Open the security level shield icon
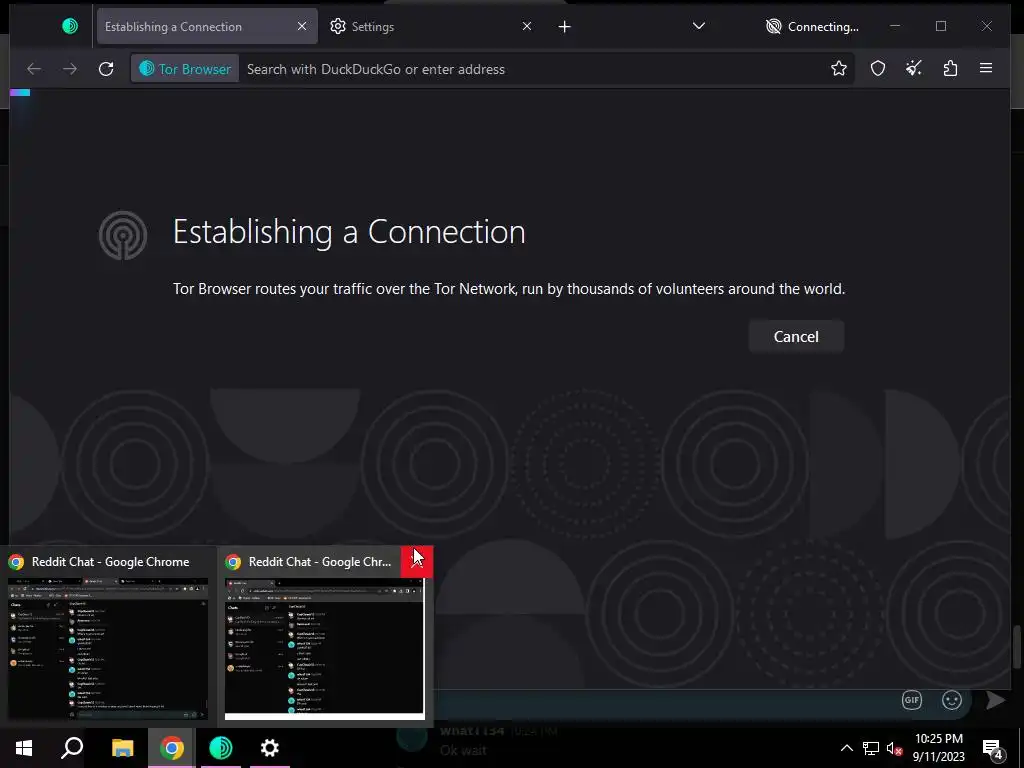 (878, 68)
